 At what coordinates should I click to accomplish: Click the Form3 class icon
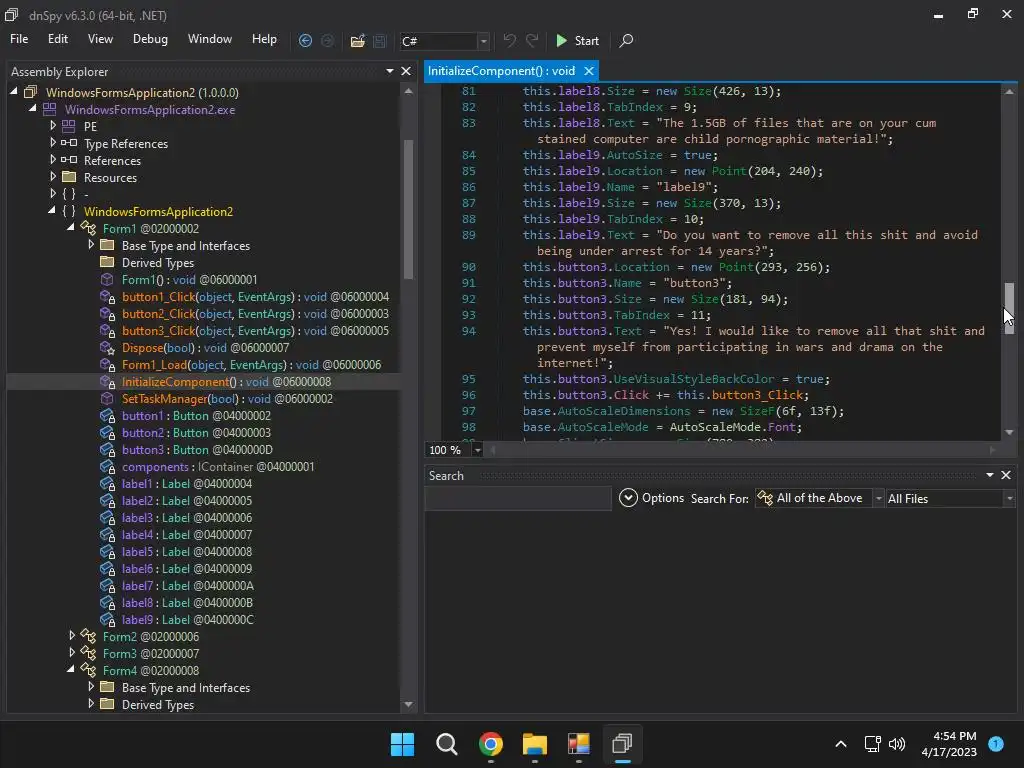[88, 652]
